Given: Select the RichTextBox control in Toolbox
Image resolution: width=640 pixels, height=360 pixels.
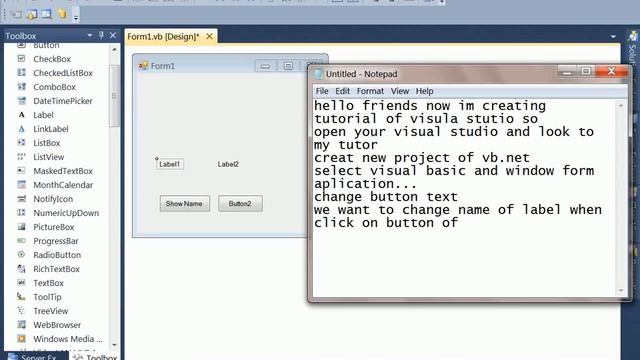Looking at the screenshot, I should [56, 269].
